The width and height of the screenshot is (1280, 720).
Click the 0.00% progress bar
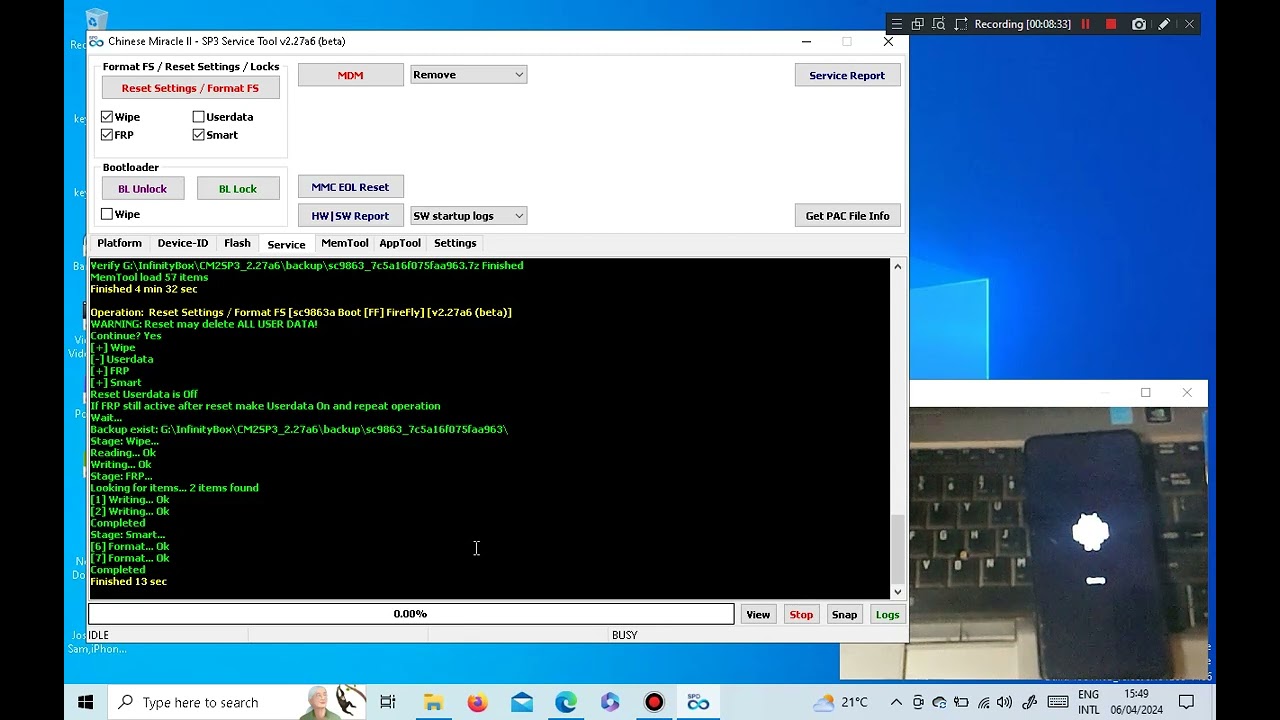pyautogui.click(x=410, y=614)
